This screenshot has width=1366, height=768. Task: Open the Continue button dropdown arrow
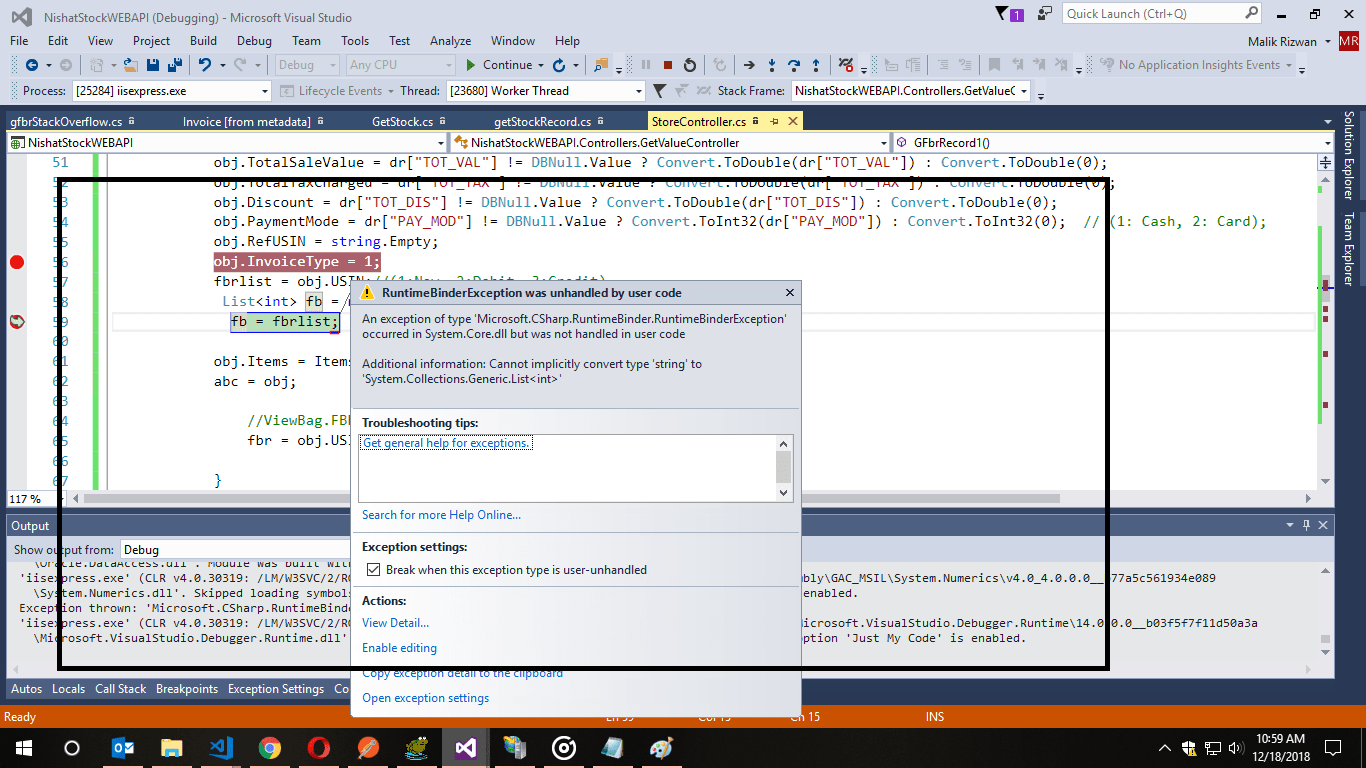(x=541, y=65)
